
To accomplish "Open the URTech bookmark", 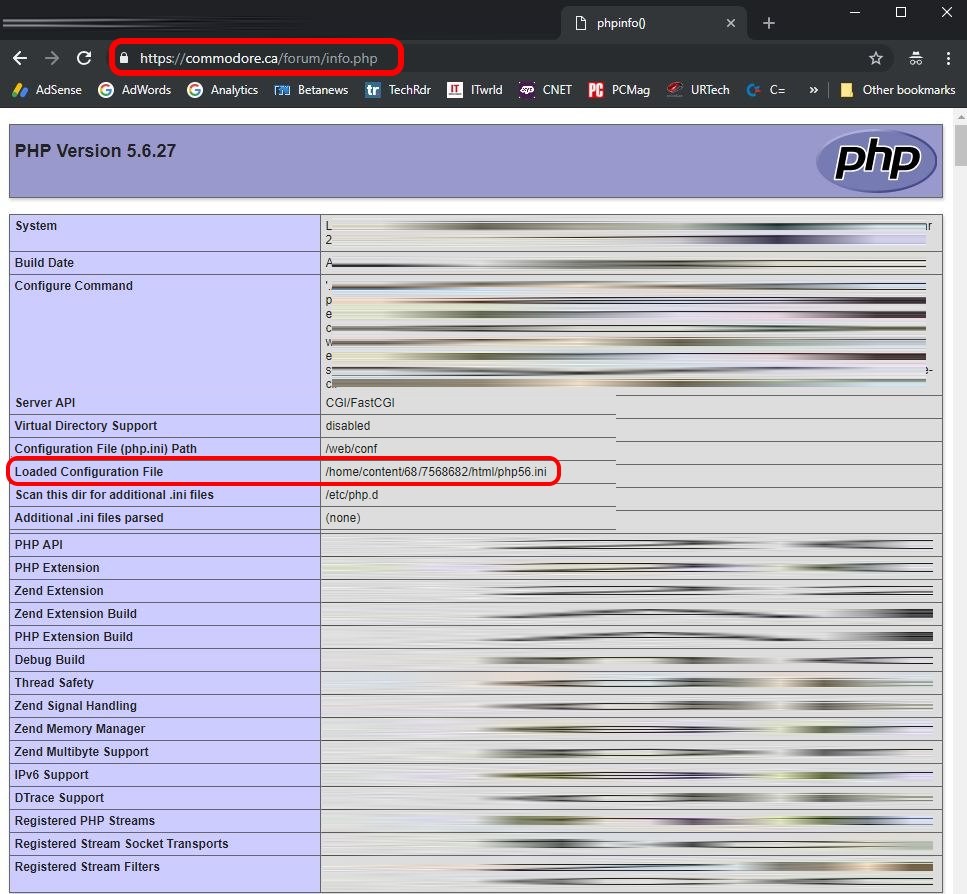I will pos(698,90).
